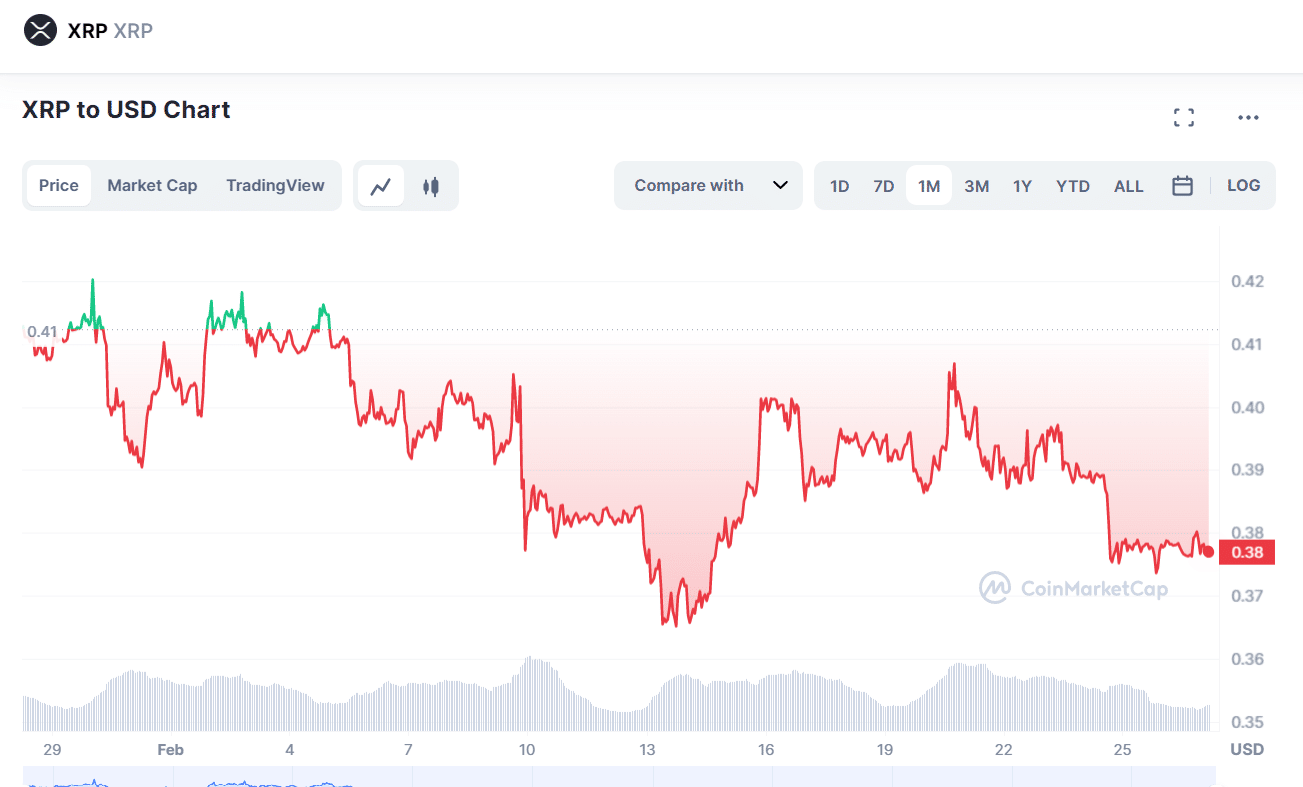Image resolution: width=1303 pixels, height=787 pixels.
Task: Select the ALL time range
Action: (1129, 186)
